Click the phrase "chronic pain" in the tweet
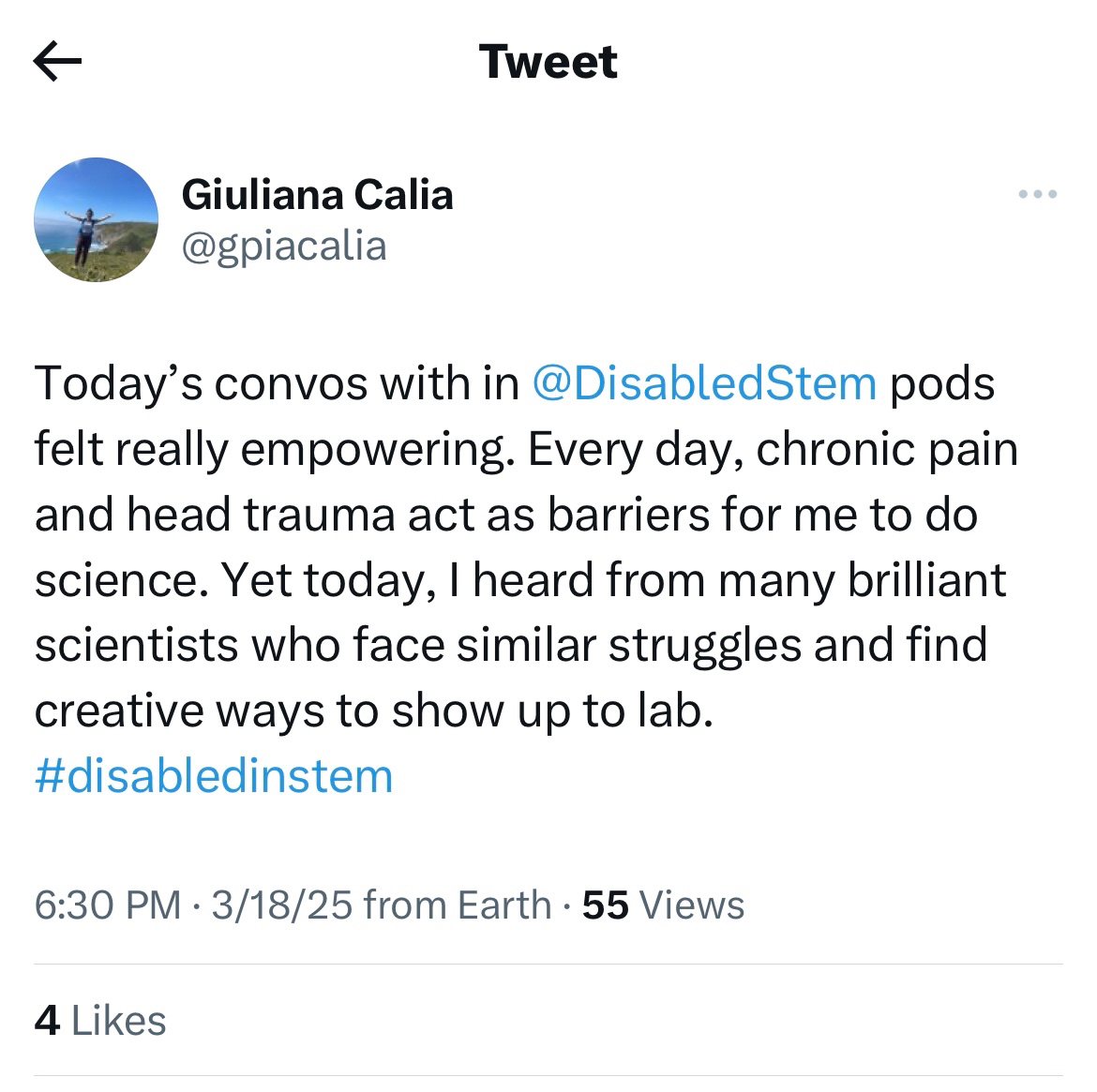 coord(886,450)
